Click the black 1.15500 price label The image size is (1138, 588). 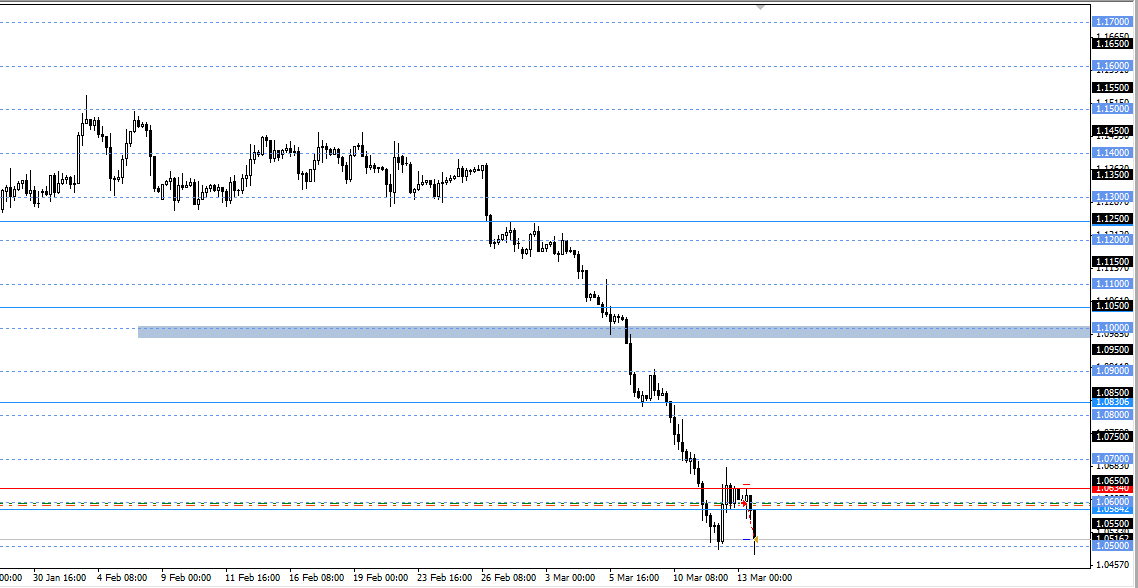pyautogui.click(x=1113, y=88)
